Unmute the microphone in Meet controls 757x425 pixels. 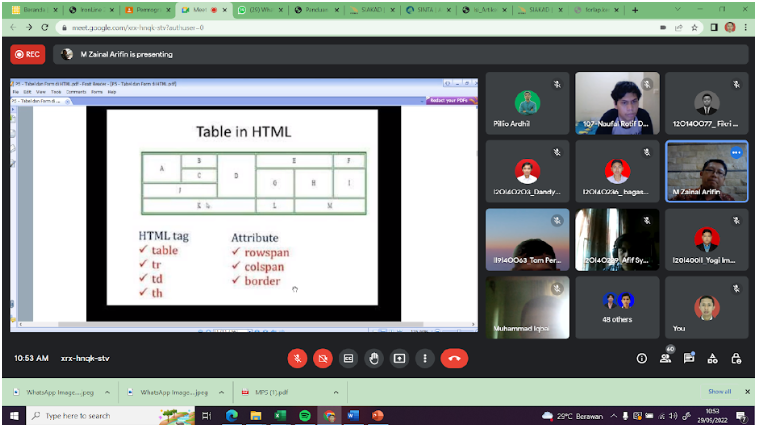[297, 358]
